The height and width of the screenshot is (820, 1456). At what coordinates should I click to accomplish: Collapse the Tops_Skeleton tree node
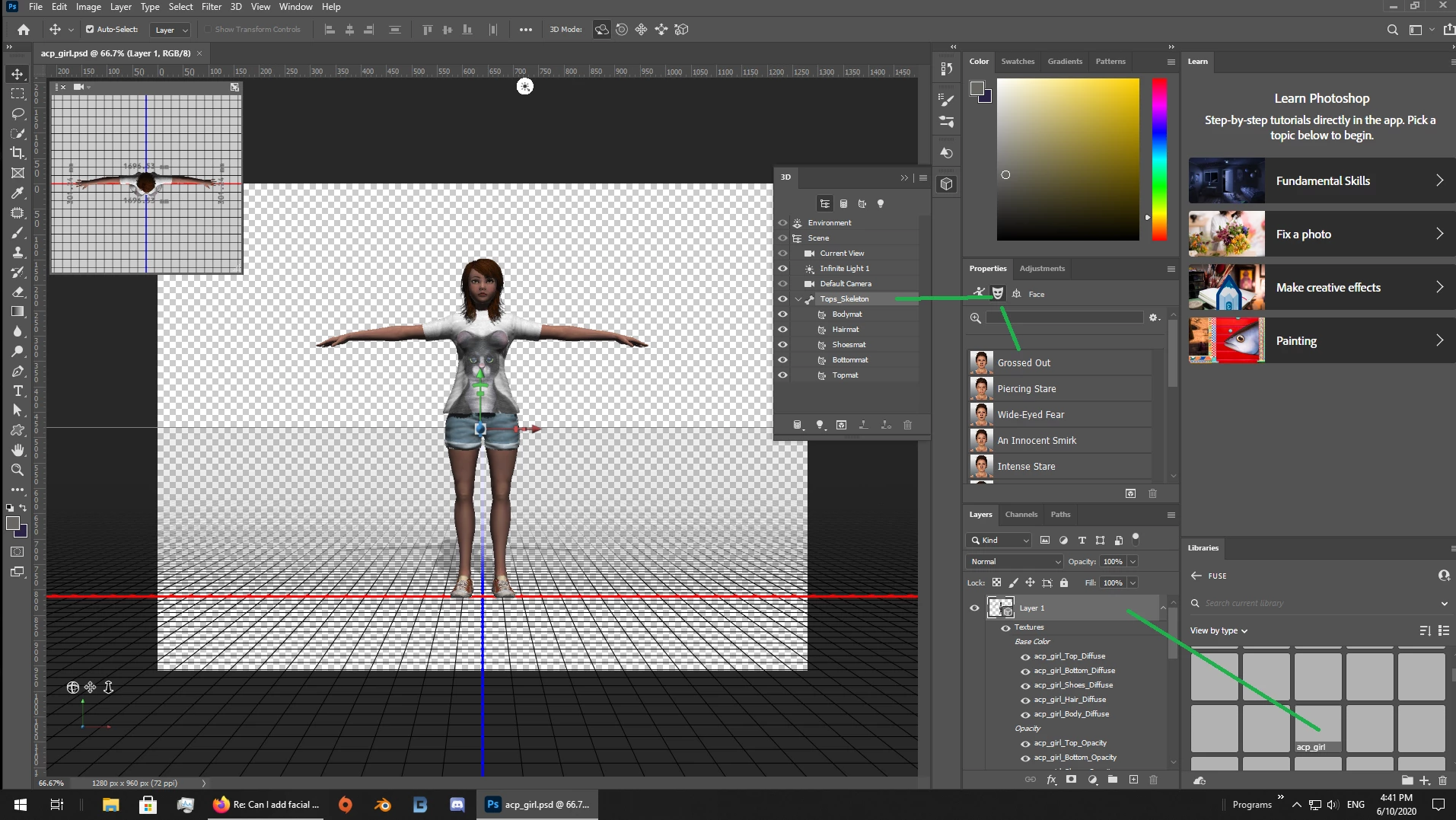click(x=798, y=299)
